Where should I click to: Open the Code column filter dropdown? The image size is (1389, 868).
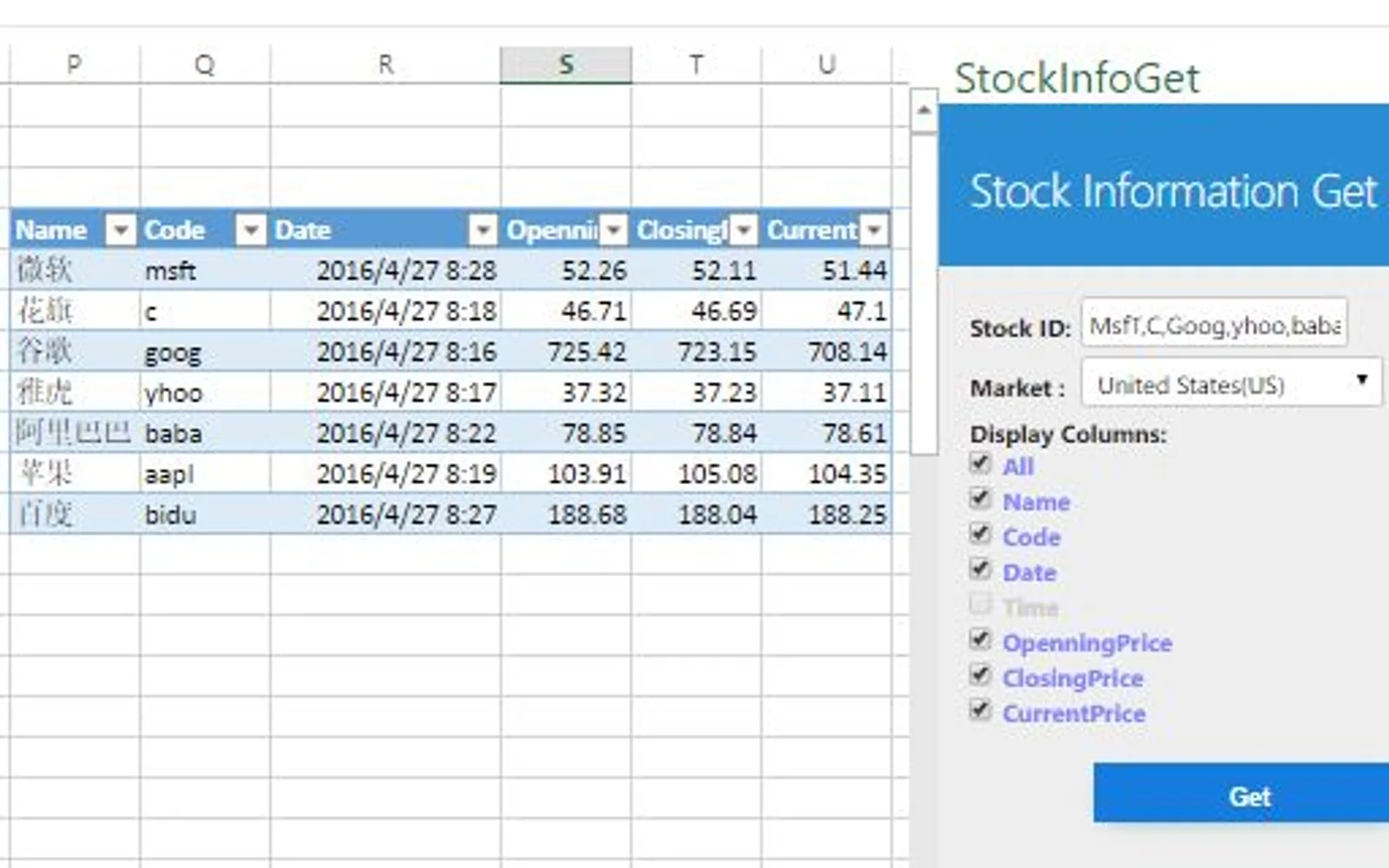point(251,230)
